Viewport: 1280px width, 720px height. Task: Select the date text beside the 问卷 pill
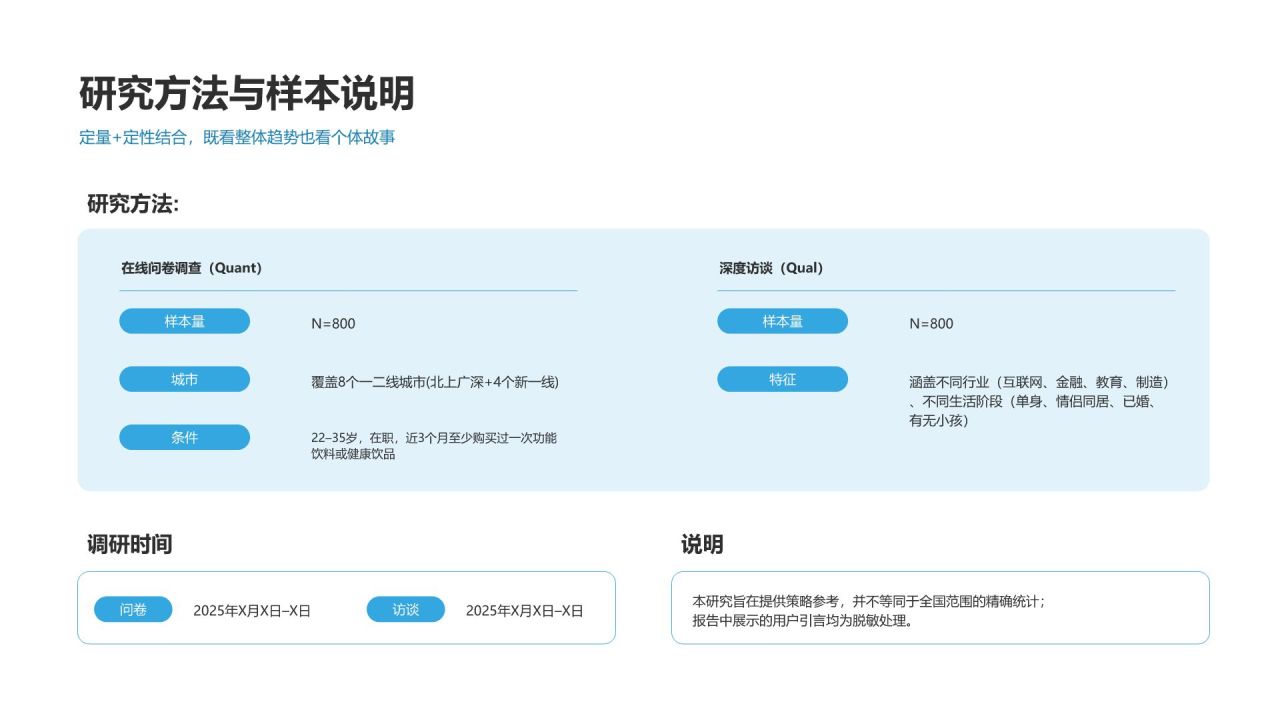[x=252, y=610]
